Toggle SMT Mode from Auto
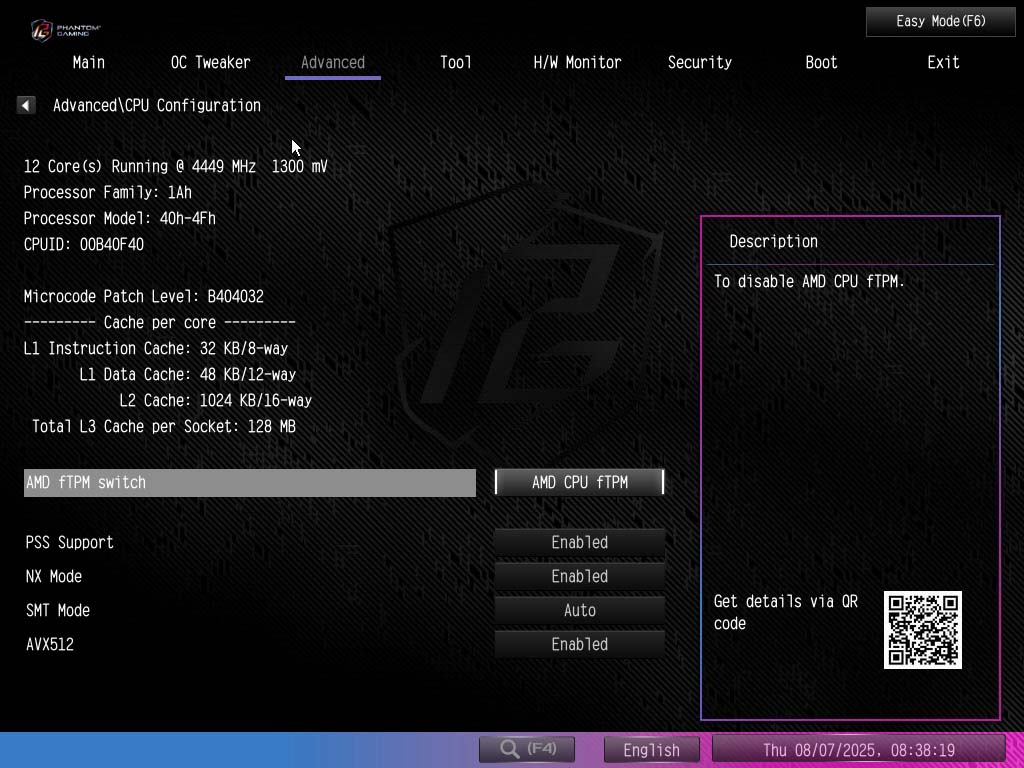The image size is (1024, 768). tap(579, 610)
